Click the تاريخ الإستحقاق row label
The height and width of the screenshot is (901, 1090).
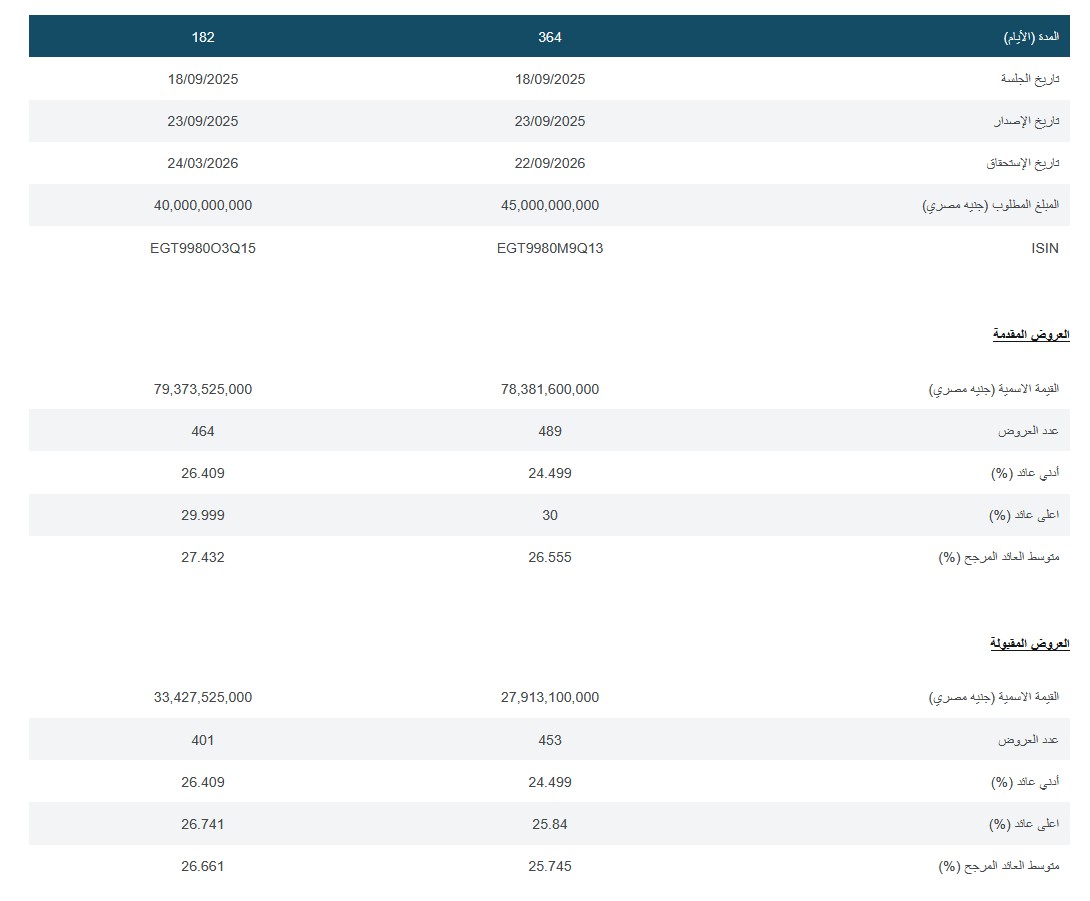click(1023, 163)
